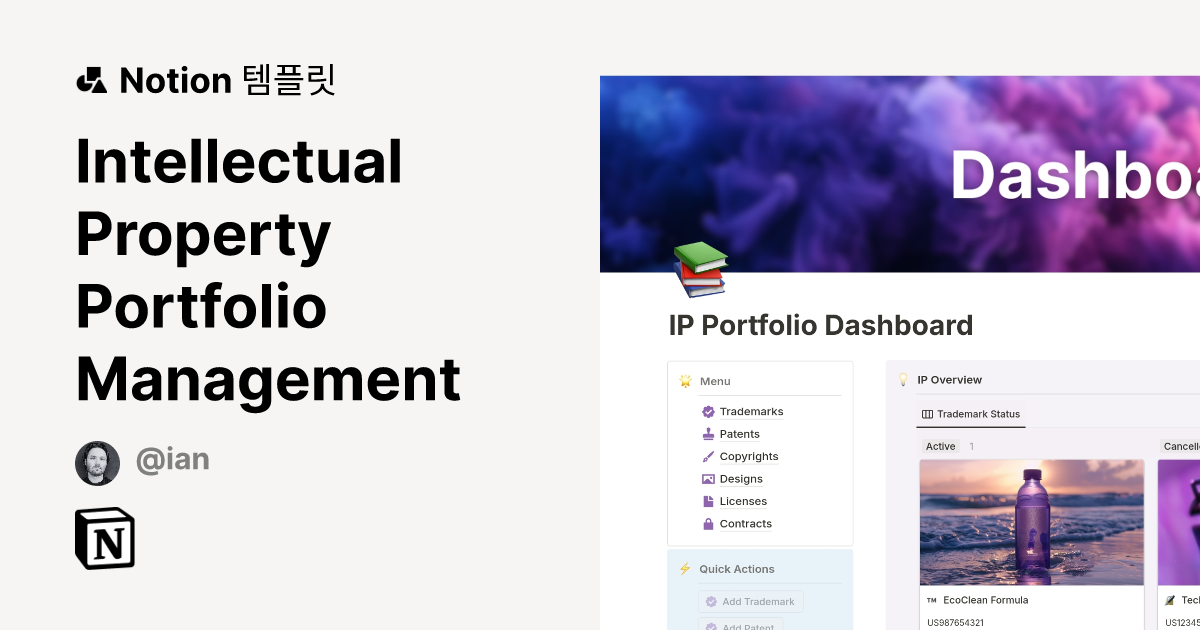This screenshot has width=1200, height=630.
Task: Select the Trademarks badge icon in the Menu
Action: (708, 411)
